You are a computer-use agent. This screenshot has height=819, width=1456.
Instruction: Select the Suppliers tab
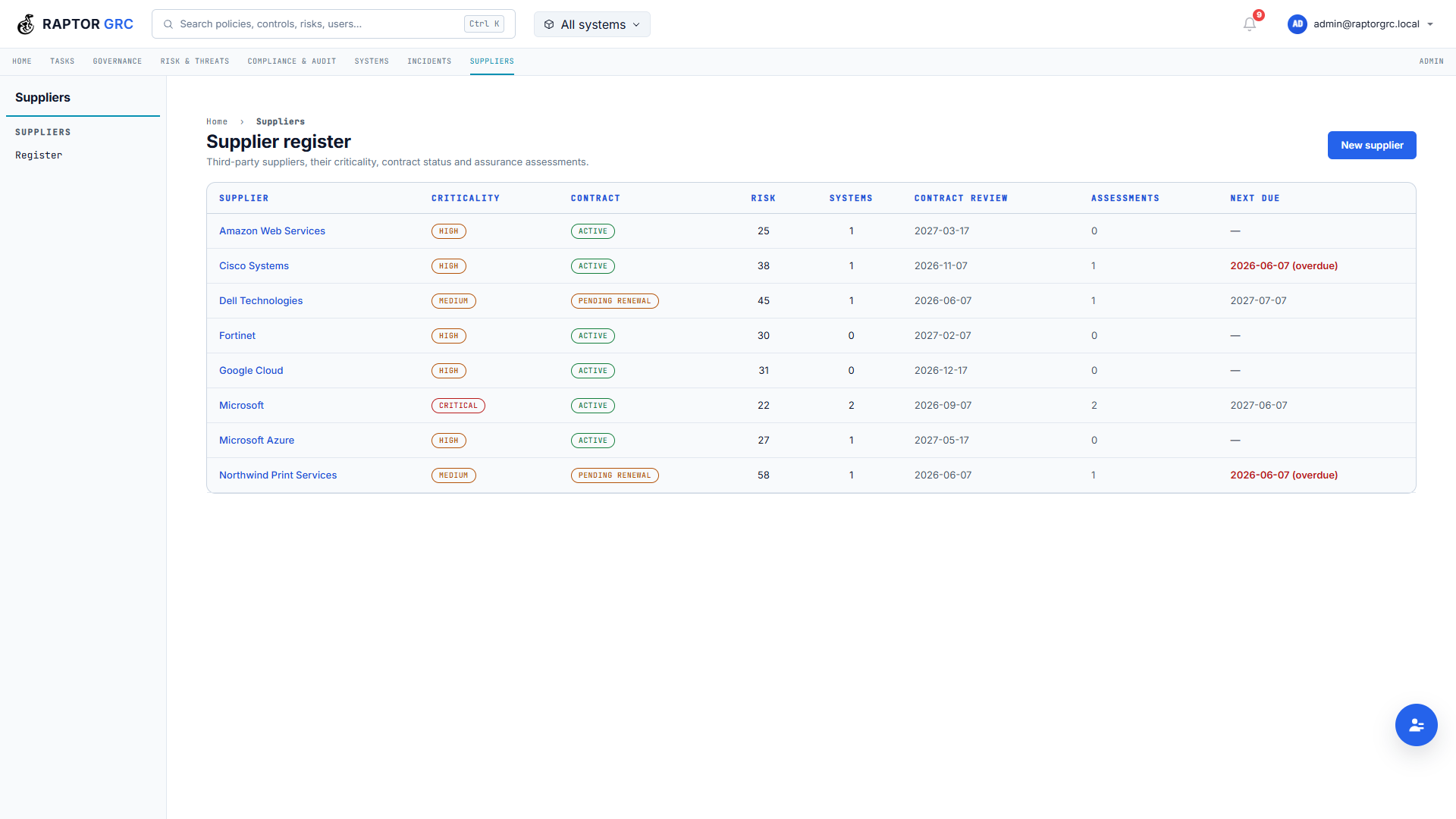coord(492,61)
